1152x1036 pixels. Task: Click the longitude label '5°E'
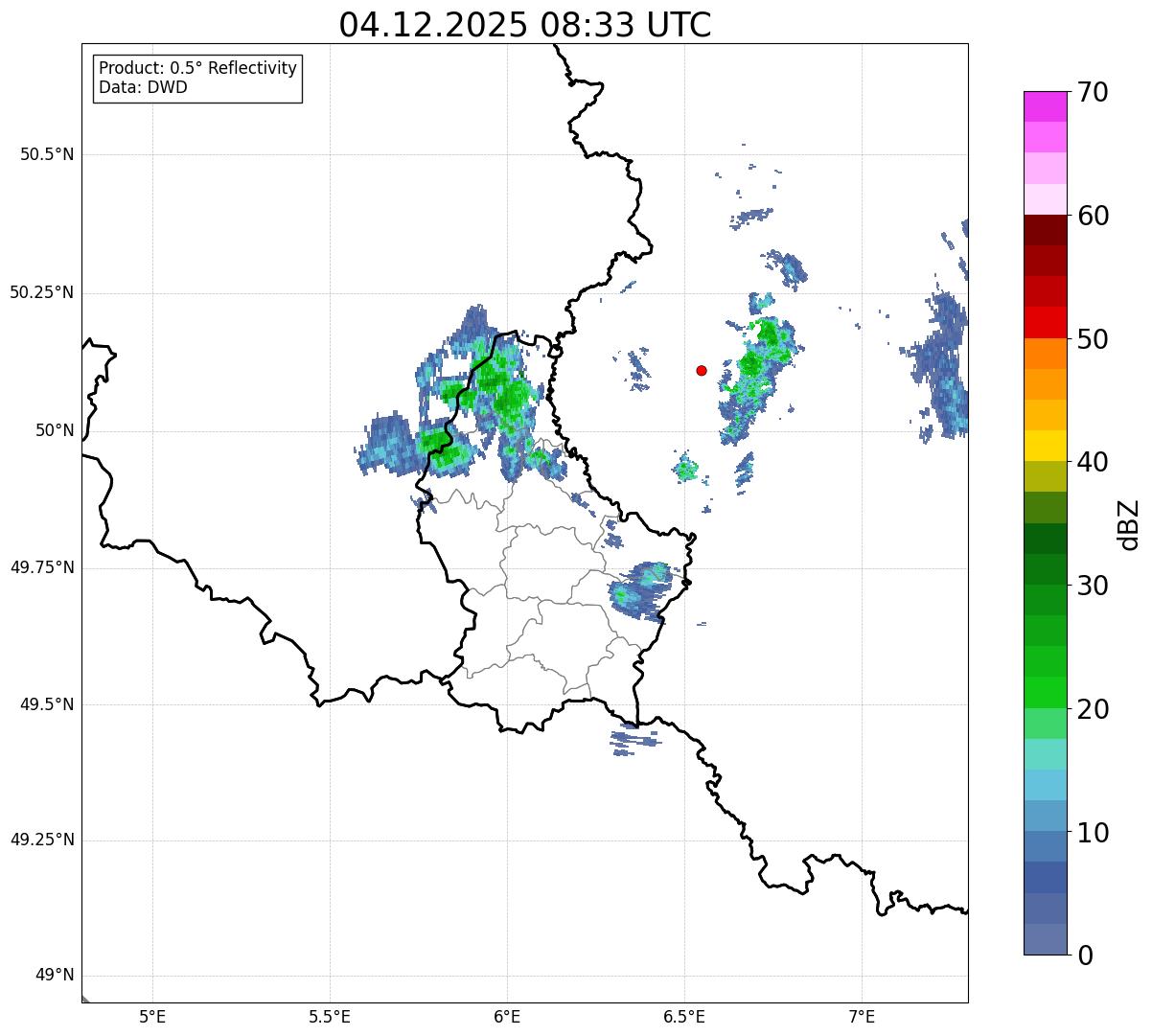152,1016
